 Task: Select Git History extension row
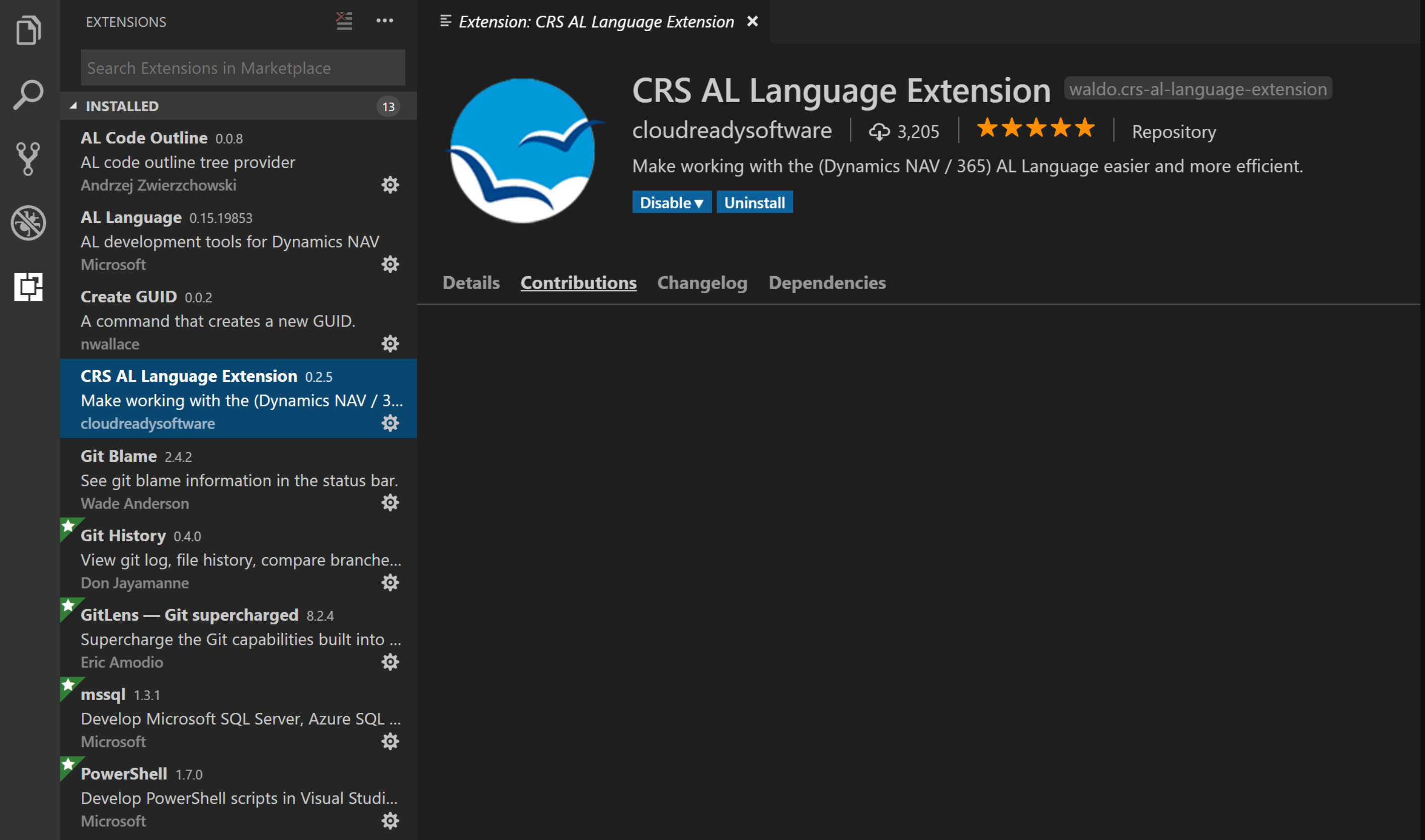(239, 557)
